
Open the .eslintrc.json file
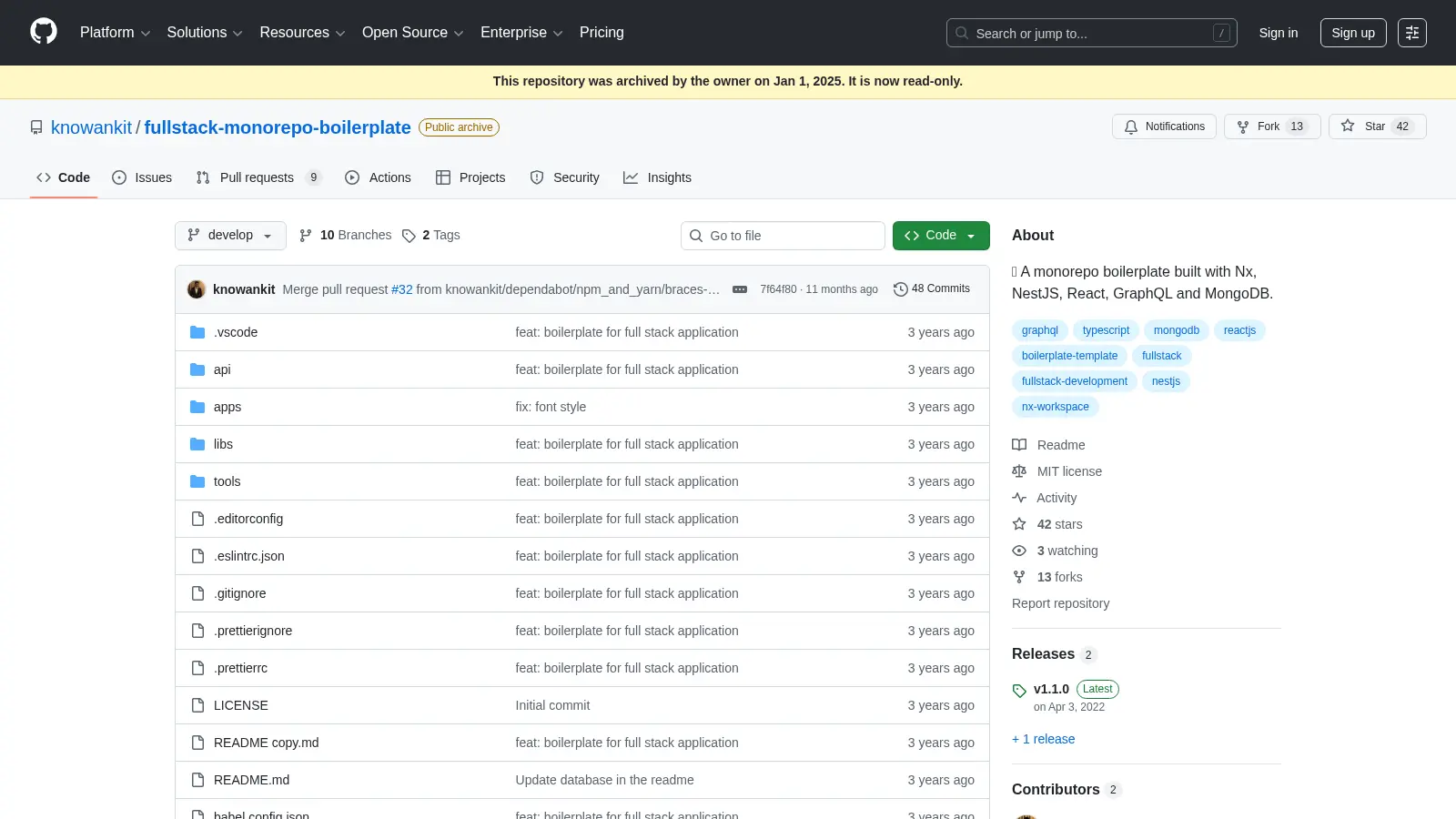249,556
